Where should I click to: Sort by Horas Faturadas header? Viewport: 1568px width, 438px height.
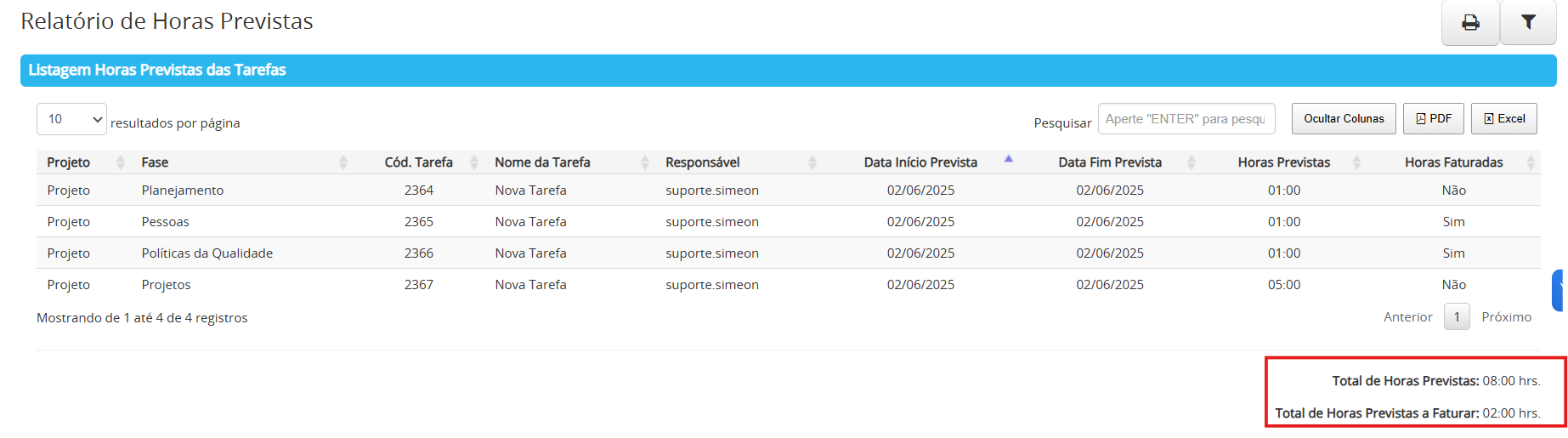click(1454, 162)
